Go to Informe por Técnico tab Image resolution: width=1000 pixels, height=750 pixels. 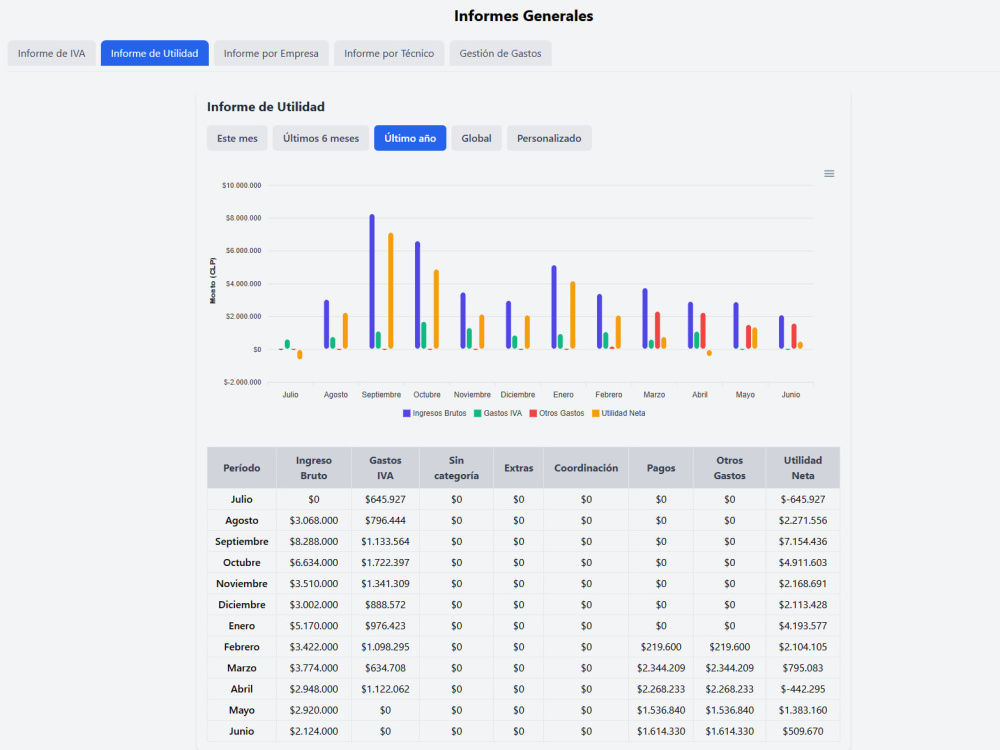[x=389, y=54]
